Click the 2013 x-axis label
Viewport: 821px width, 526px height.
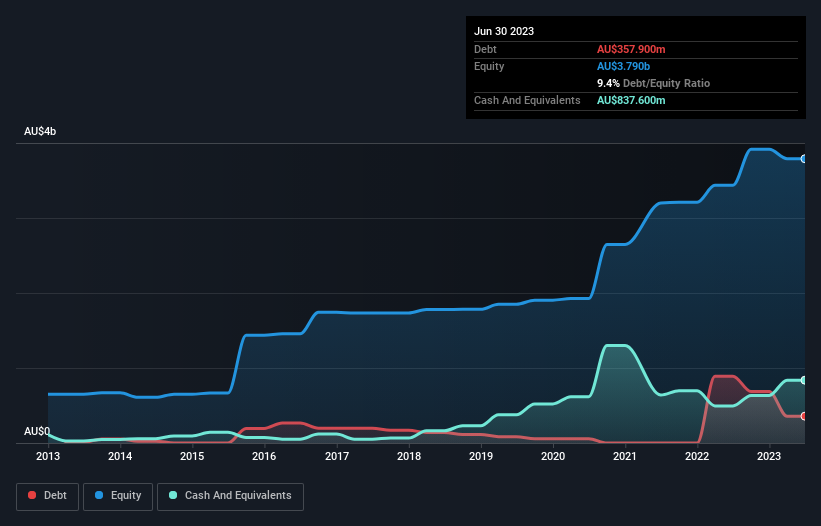48,456
